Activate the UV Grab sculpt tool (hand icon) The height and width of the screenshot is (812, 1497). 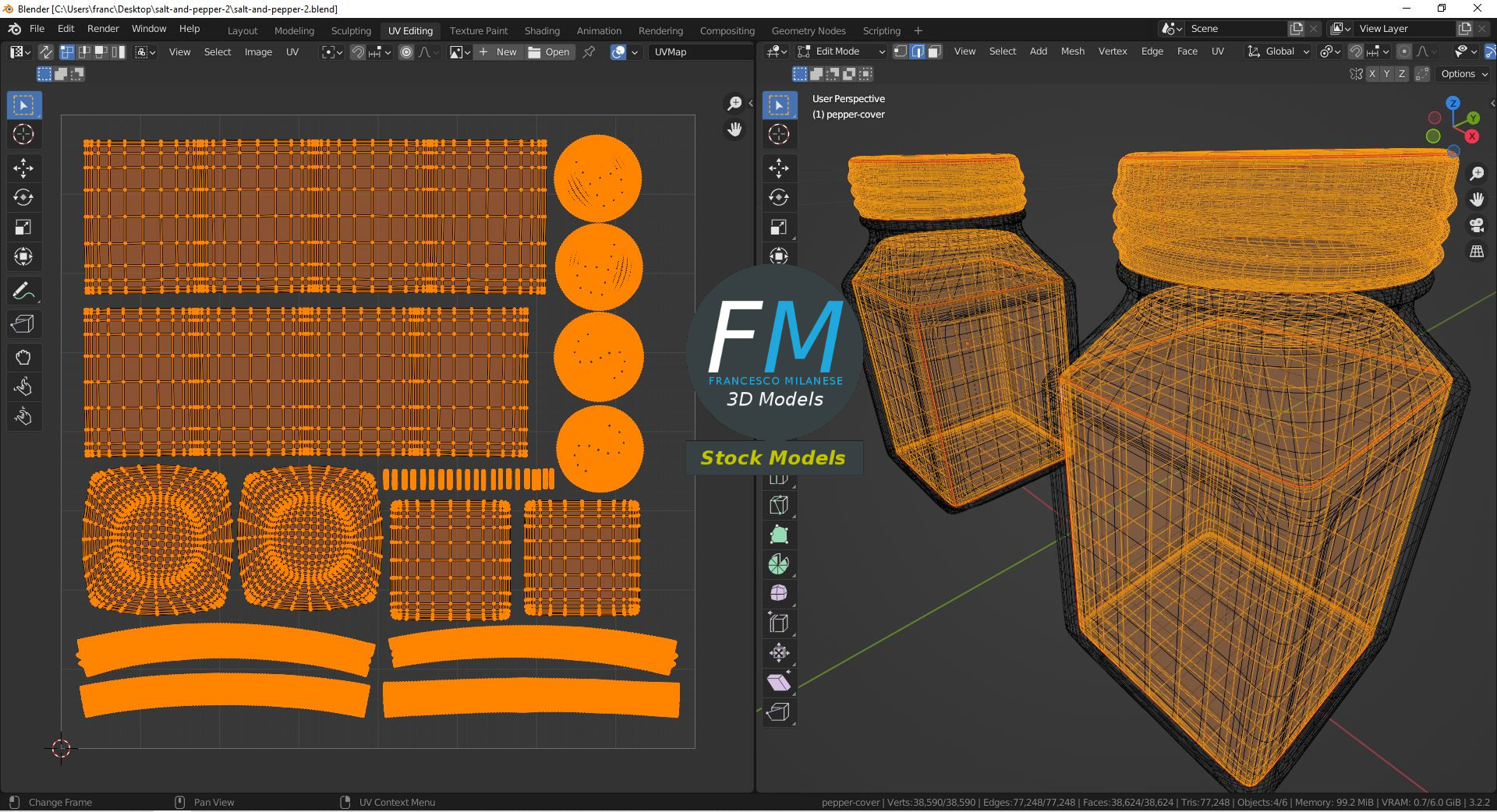pyautogui.click(x=23, y=358)
